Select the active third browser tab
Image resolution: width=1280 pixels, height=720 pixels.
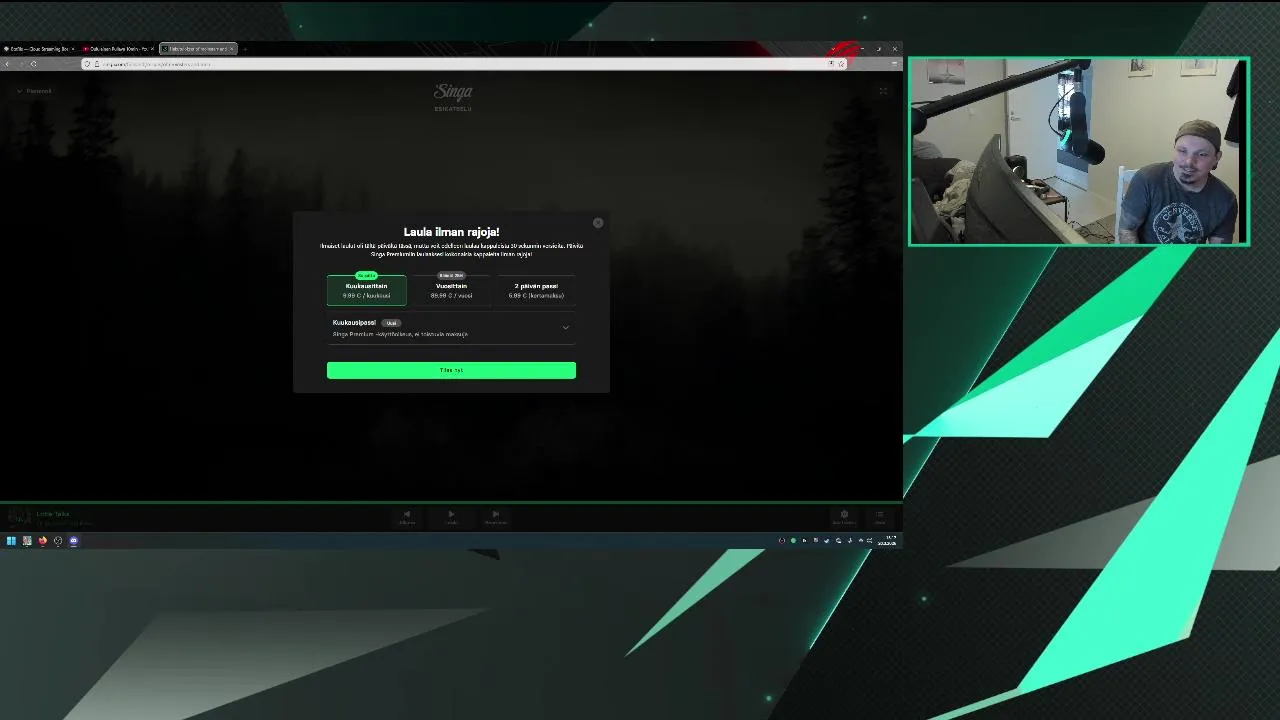tap(198, 48)
